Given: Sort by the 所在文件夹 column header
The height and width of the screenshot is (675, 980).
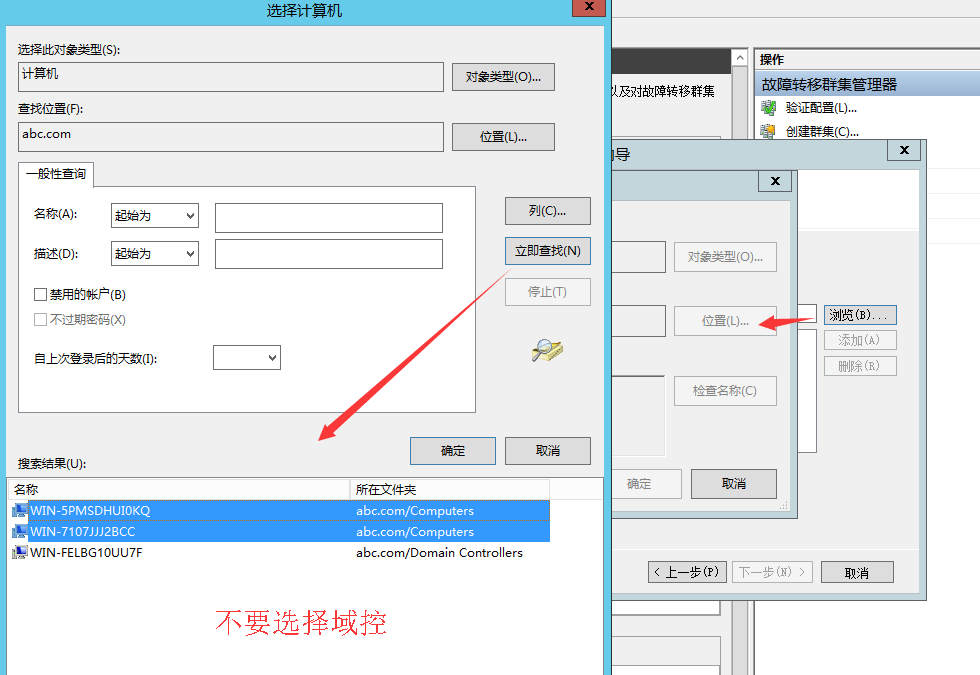Looking at the screenshot, I should [x=450, y=489].
